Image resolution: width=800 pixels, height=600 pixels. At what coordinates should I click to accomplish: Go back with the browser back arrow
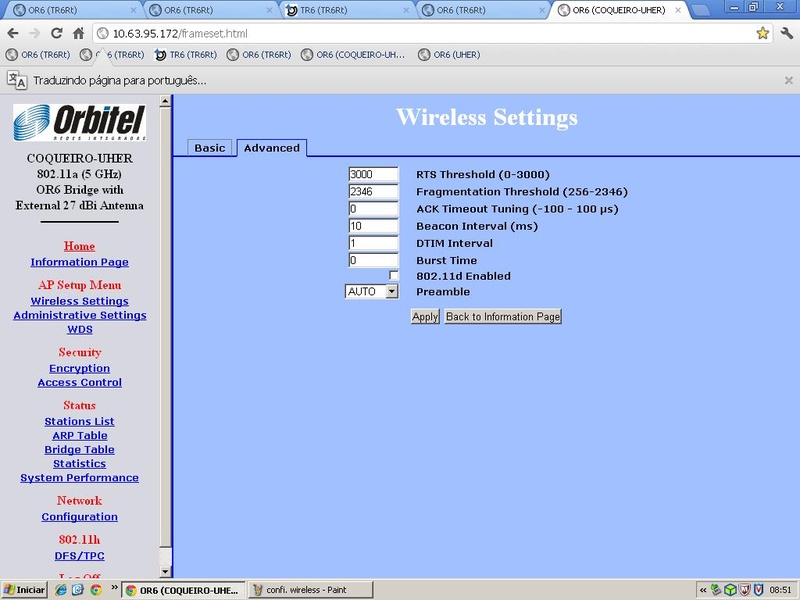[x=13, y=34]
